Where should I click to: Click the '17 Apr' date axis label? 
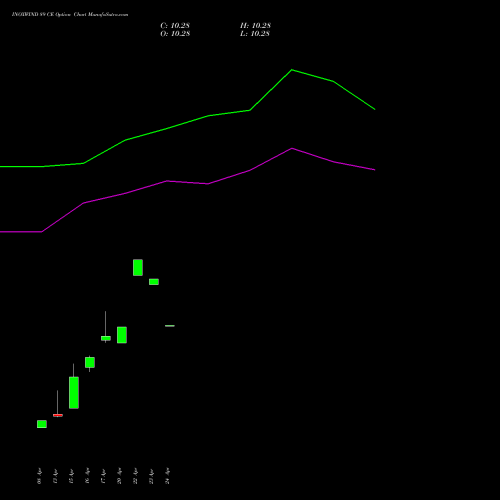[x=103, y=477]
